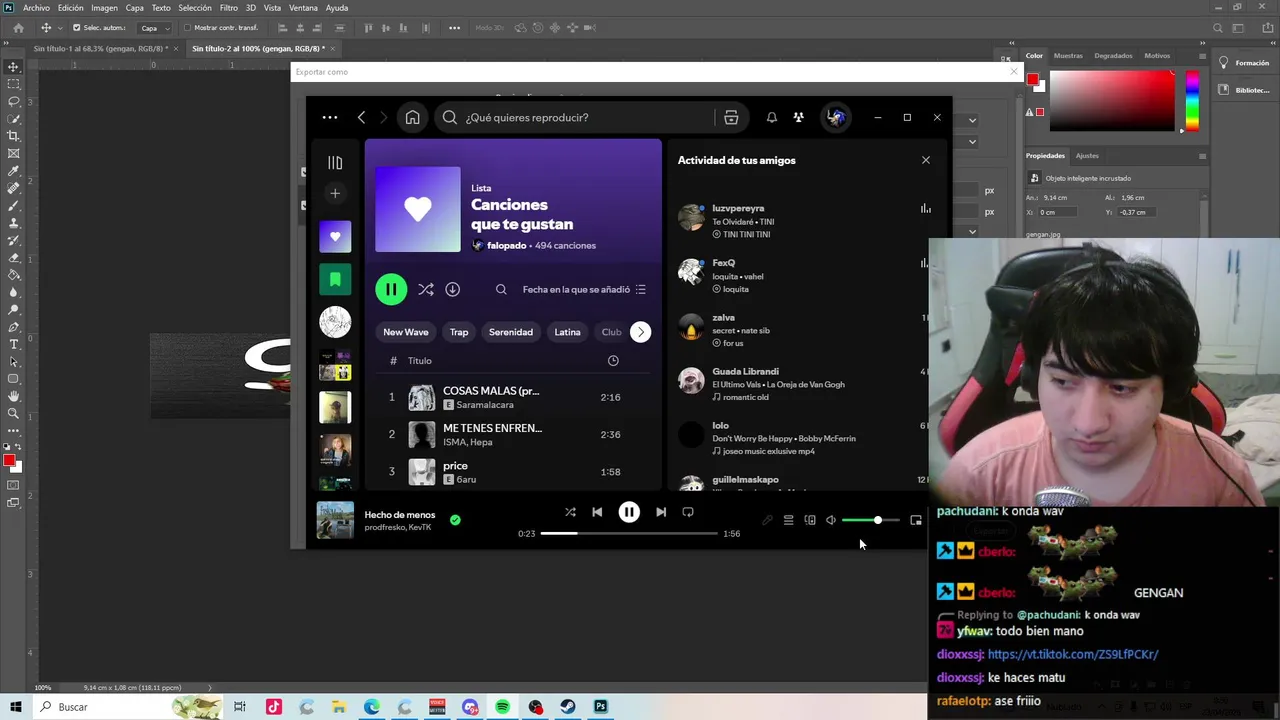Select the Eraser tool
The height and width of the screenshot is (720, 1280).
click(13, 257)
